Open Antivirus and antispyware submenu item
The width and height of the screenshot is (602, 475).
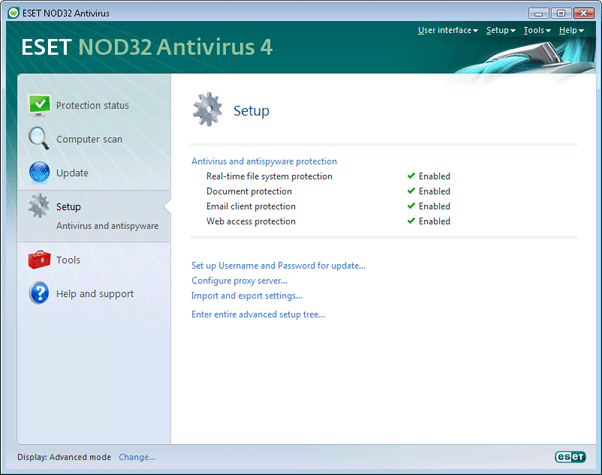click(x=107, y=226)
